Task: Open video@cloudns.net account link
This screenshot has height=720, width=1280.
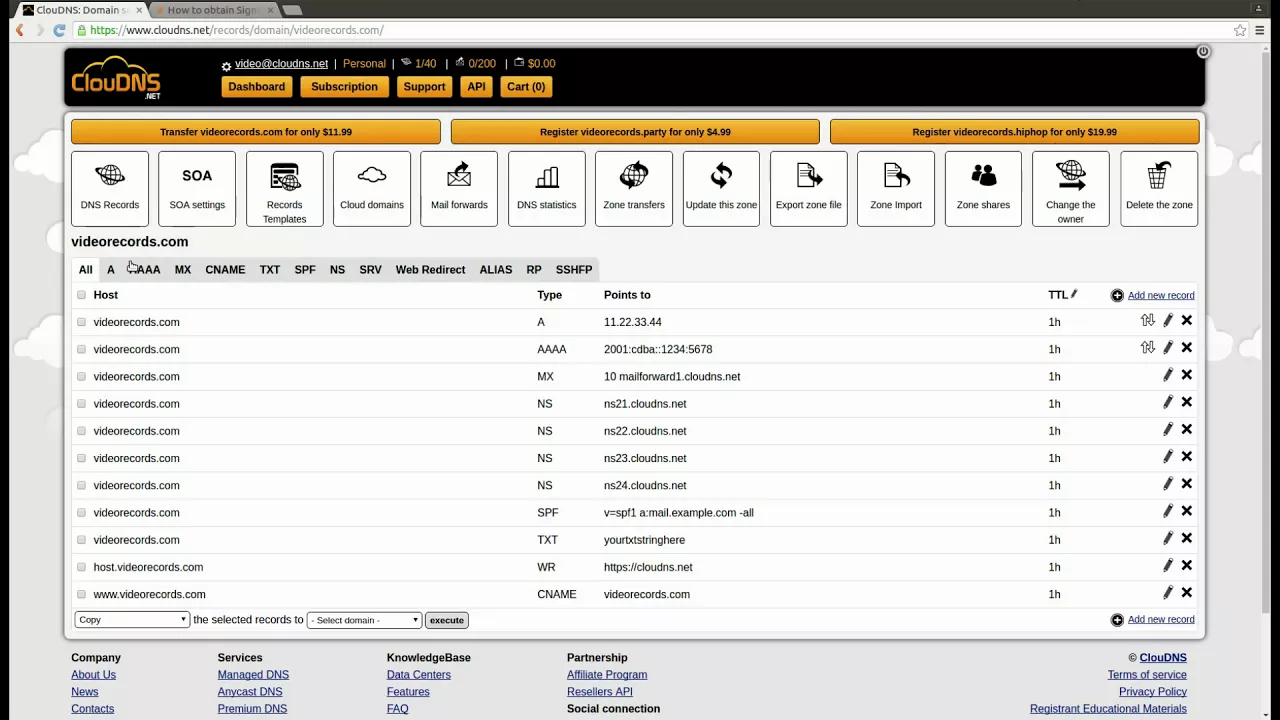Action: [281, 63]
